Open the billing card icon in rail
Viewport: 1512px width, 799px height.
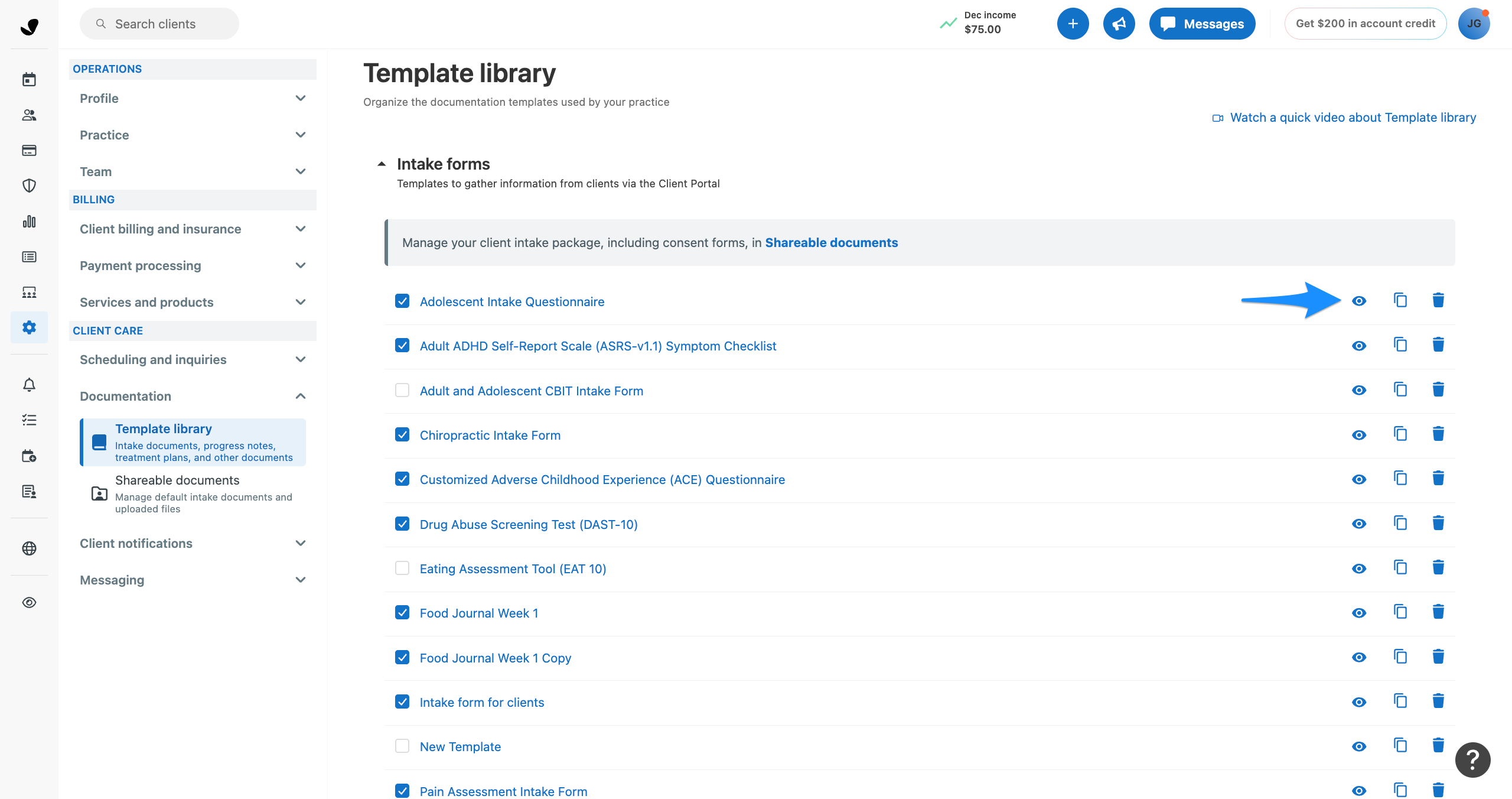(29, 150)
